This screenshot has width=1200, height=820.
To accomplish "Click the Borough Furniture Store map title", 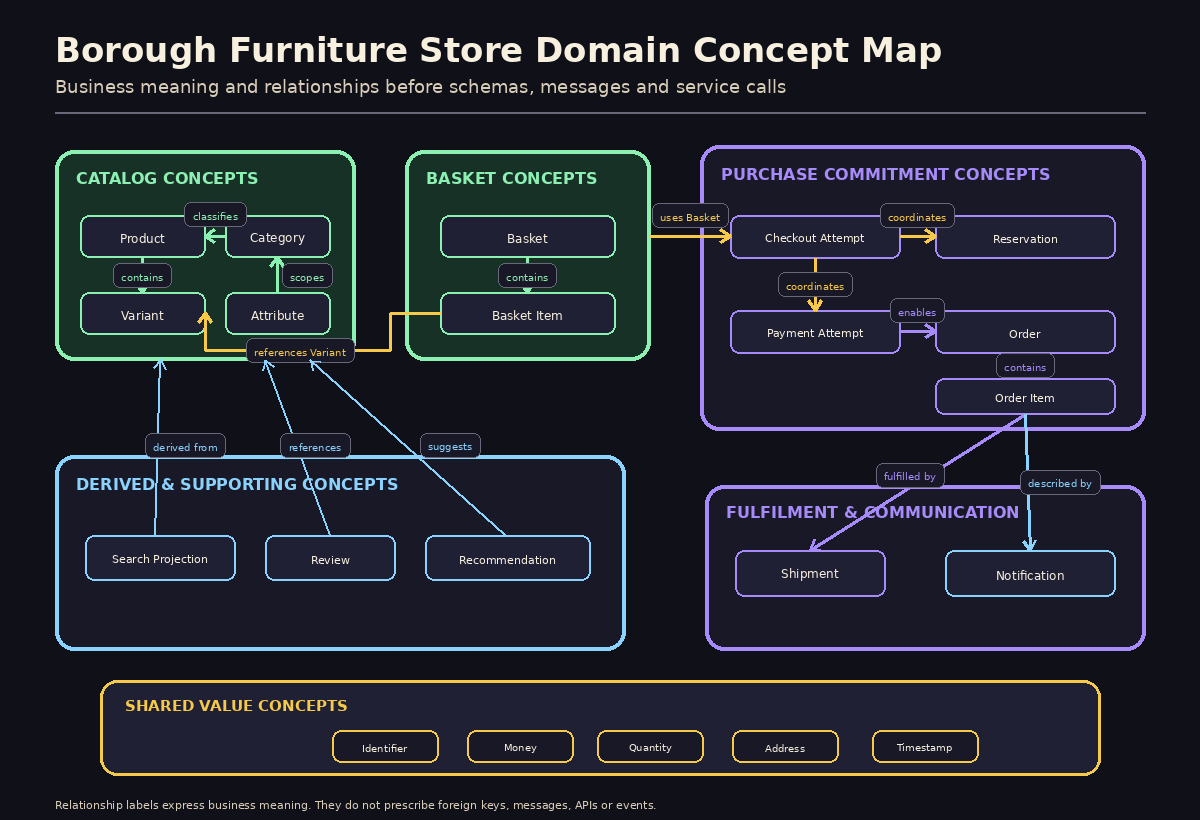I will pyautogui.click(x=498, y=50).
